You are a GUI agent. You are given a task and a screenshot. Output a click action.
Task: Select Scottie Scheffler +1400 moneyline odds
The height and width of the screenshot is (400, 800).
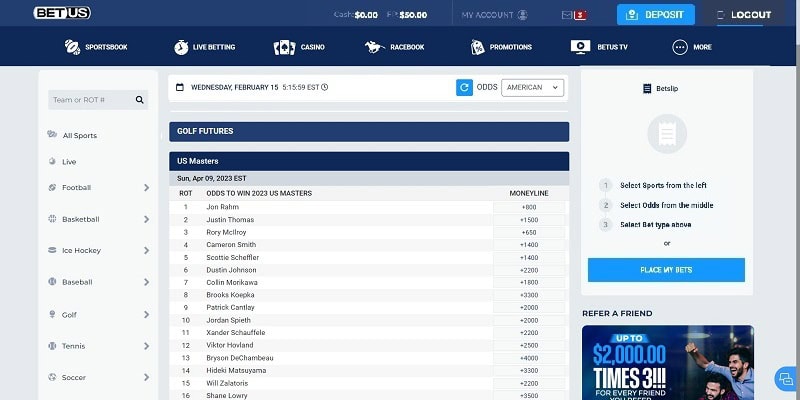(529, 258)
